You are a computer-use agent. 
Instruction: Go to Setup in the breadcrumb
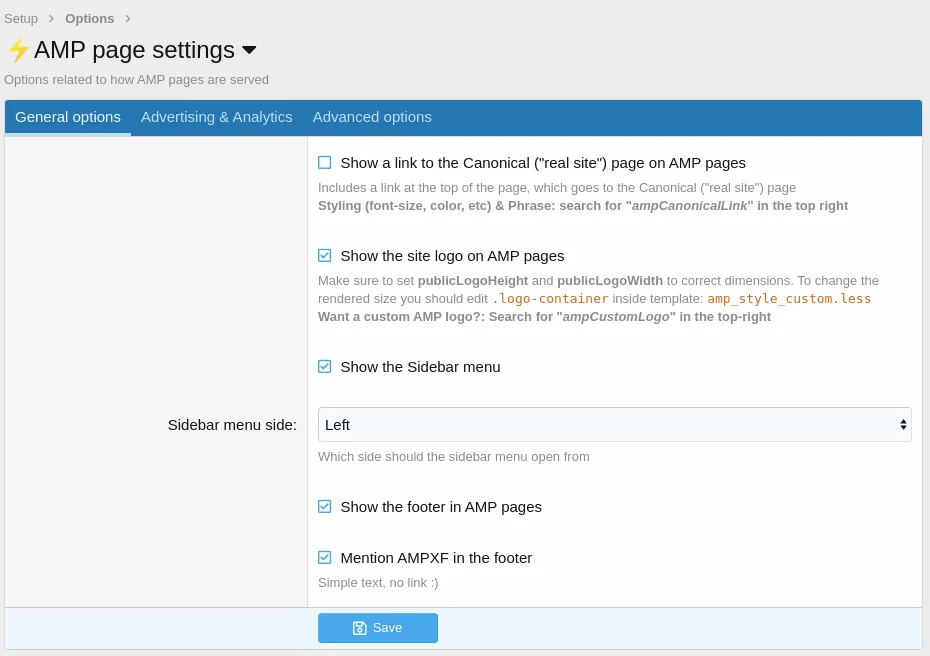[21, 19]
